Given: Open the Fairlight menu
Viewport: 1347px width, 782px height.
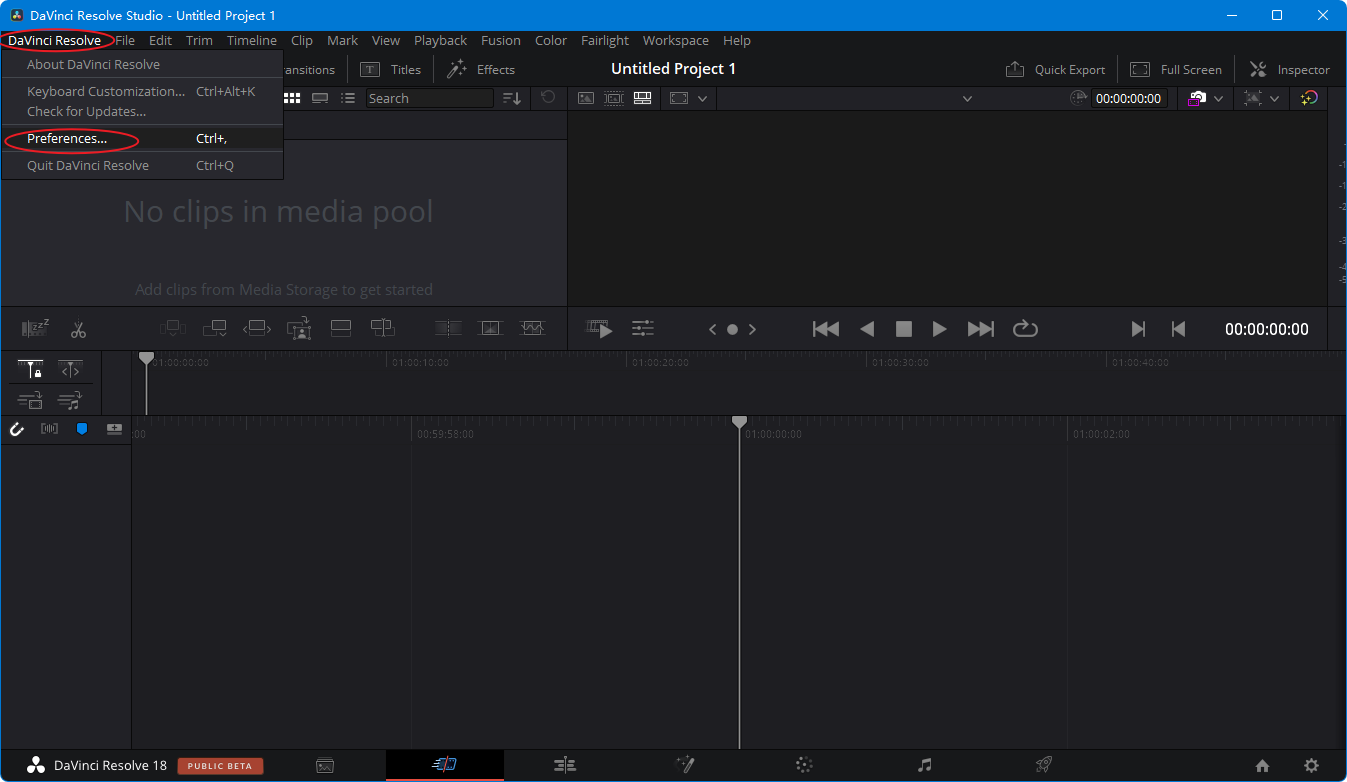Looking at the screenshot, I should [605, 41].
